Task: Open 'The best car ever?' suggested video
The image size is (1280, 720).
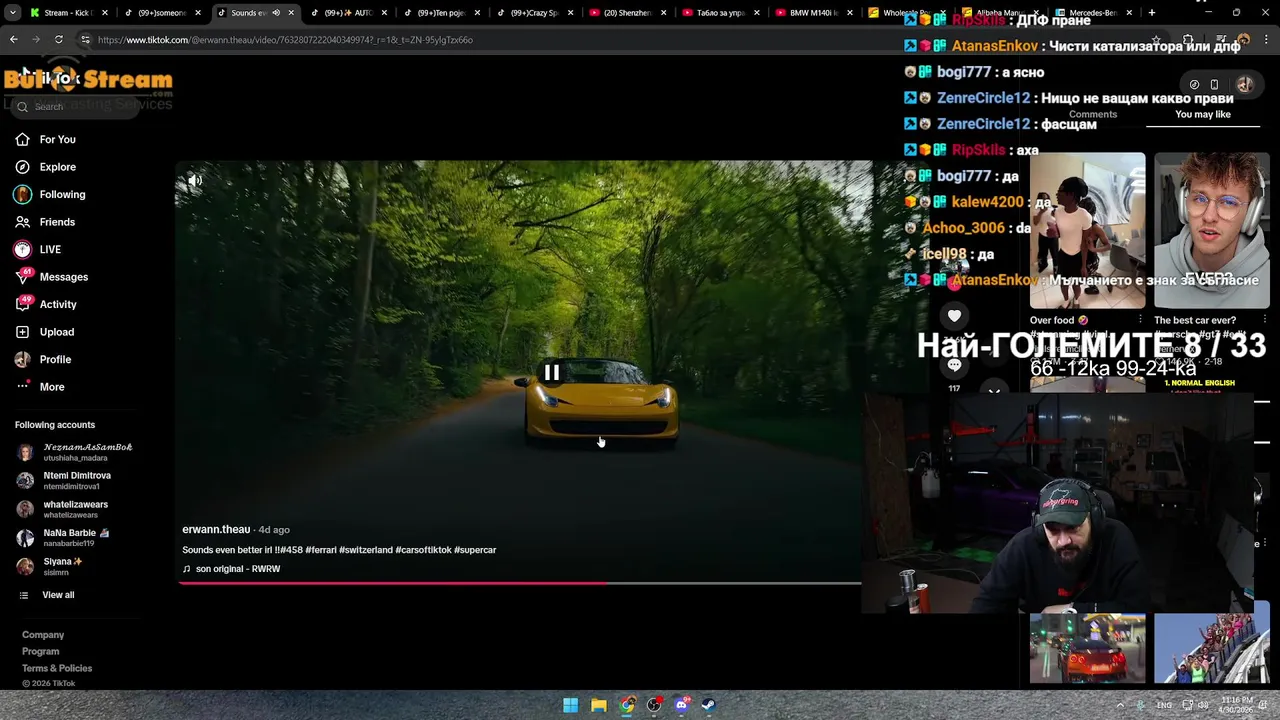Action: (1211, 230)
